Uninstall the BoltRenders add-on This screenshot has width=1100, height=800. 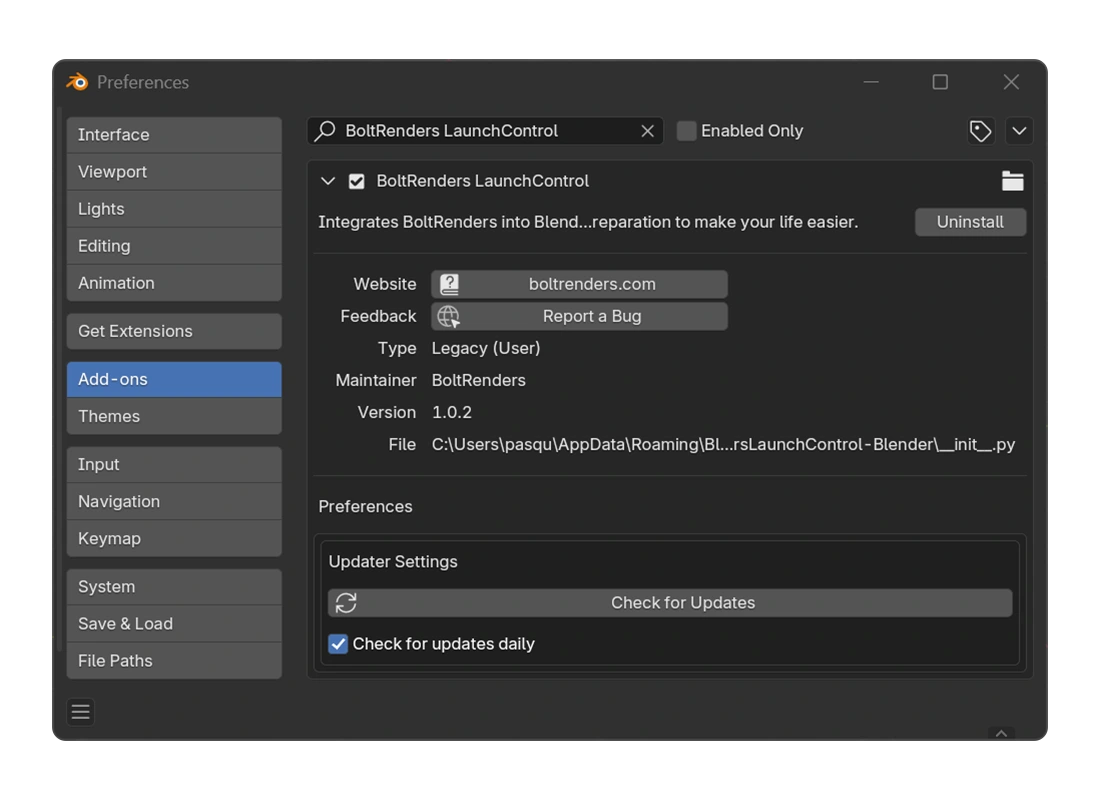pos(970,222)
